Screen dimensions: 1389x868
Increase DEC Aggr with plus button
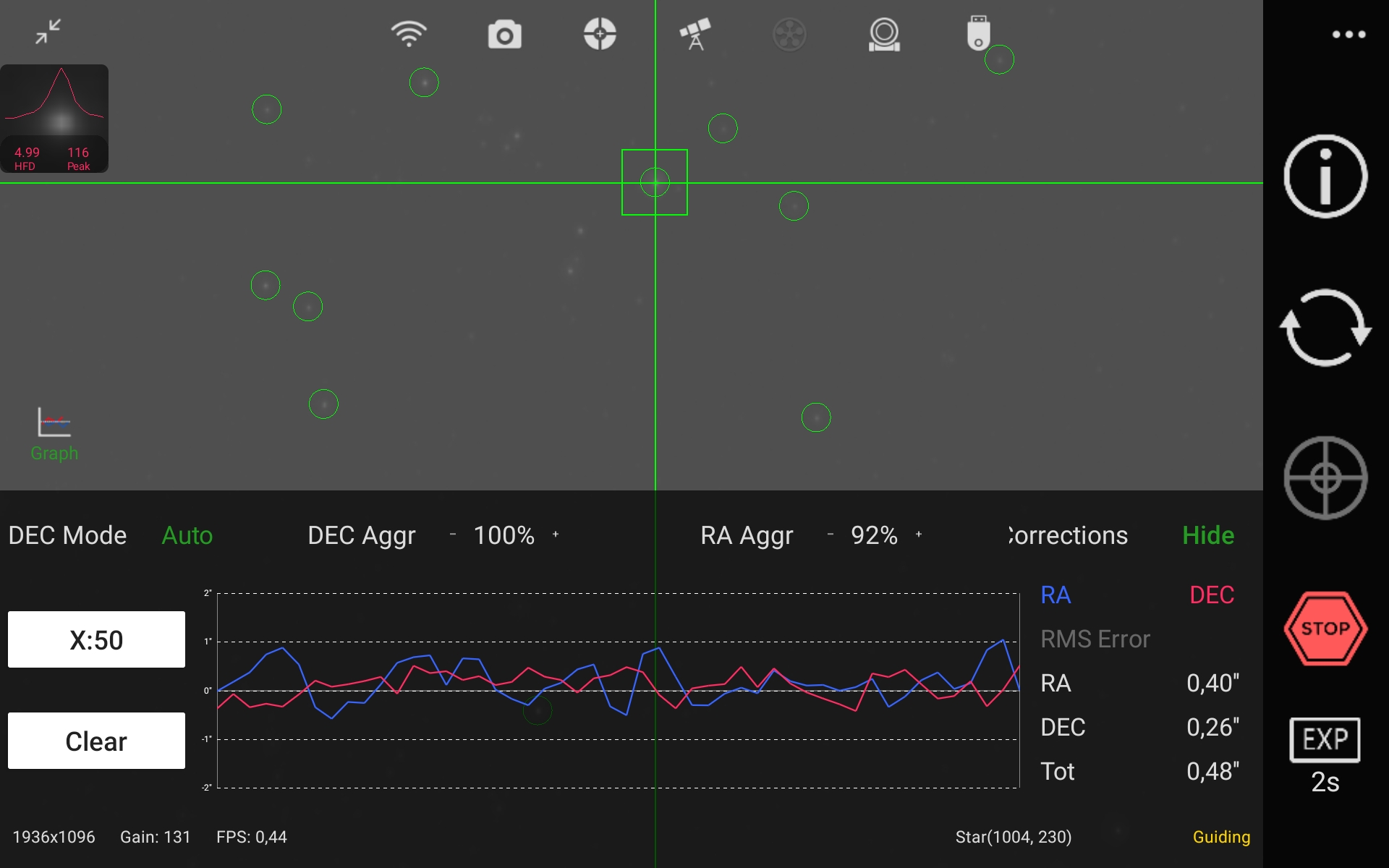pos(556,535)
